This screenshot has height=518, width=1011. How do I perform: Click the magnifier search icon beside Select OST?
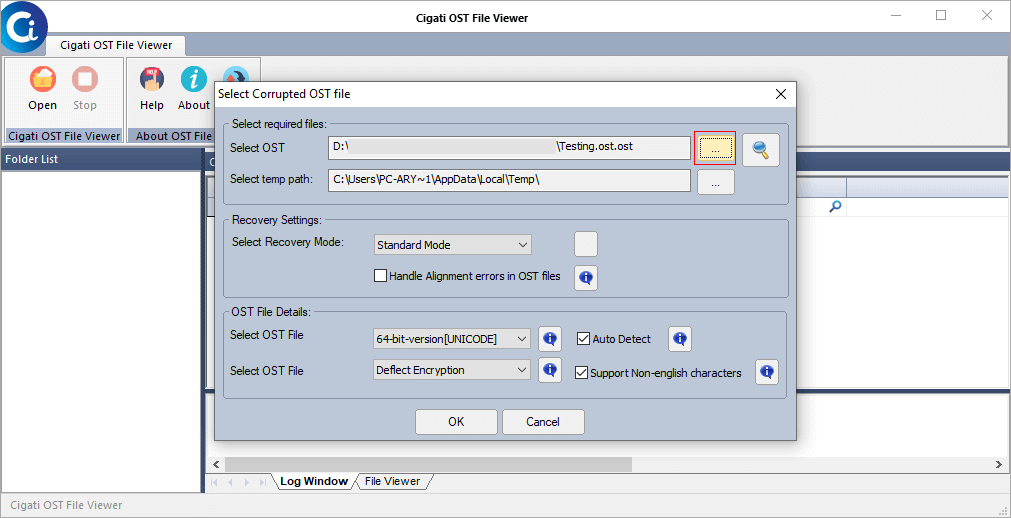tap(761, 150)
